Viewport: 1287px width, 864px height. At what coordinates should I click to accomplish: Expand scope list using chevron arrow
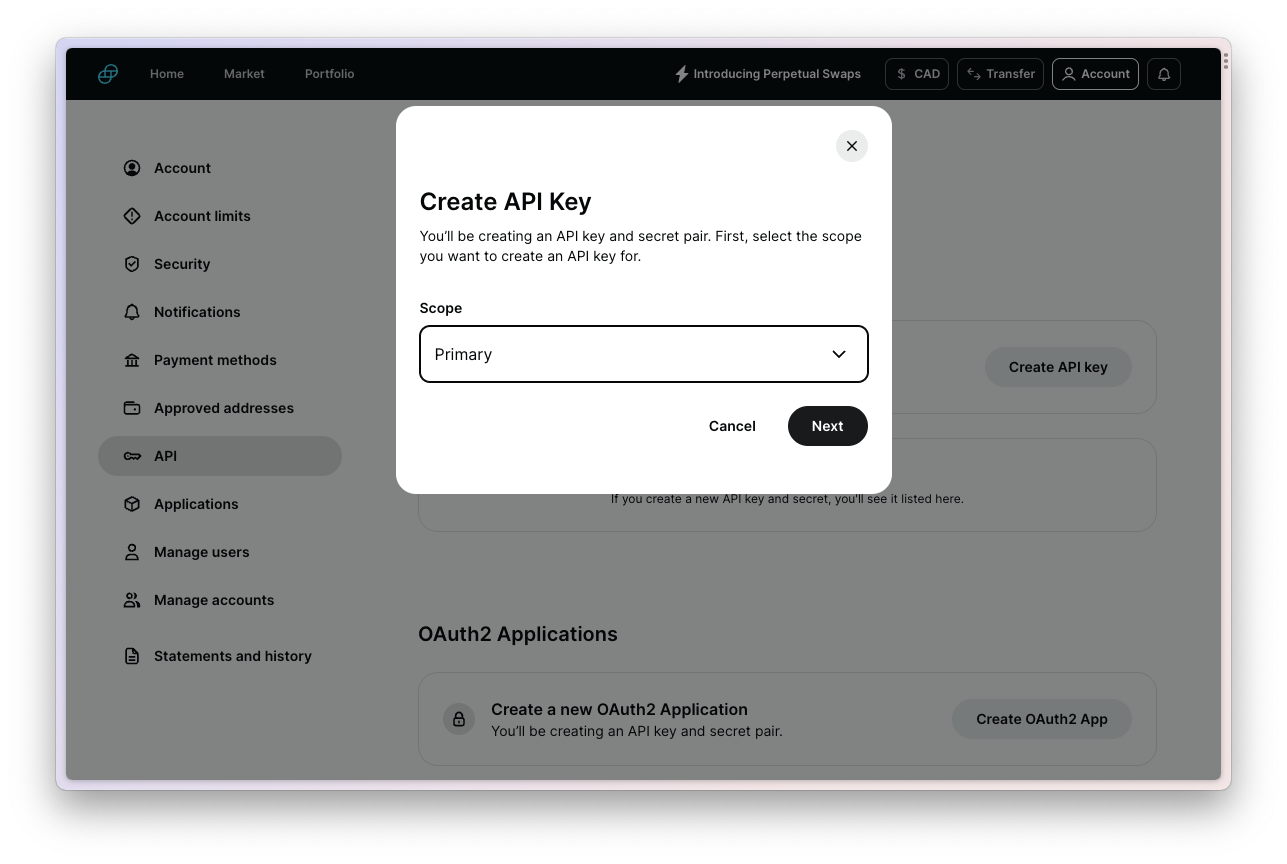click(839, 354)
